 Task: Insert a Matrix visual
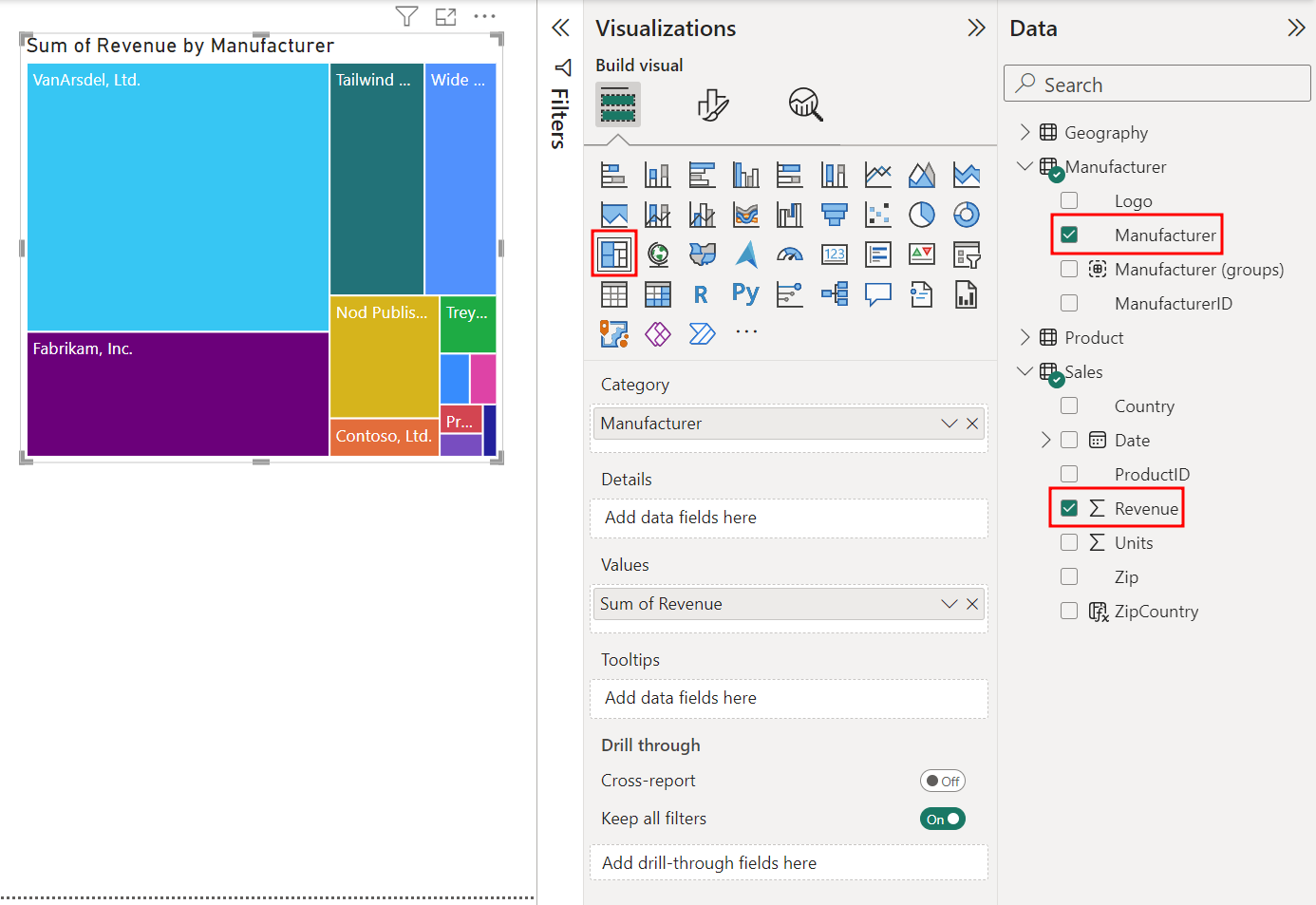point(658,294)
